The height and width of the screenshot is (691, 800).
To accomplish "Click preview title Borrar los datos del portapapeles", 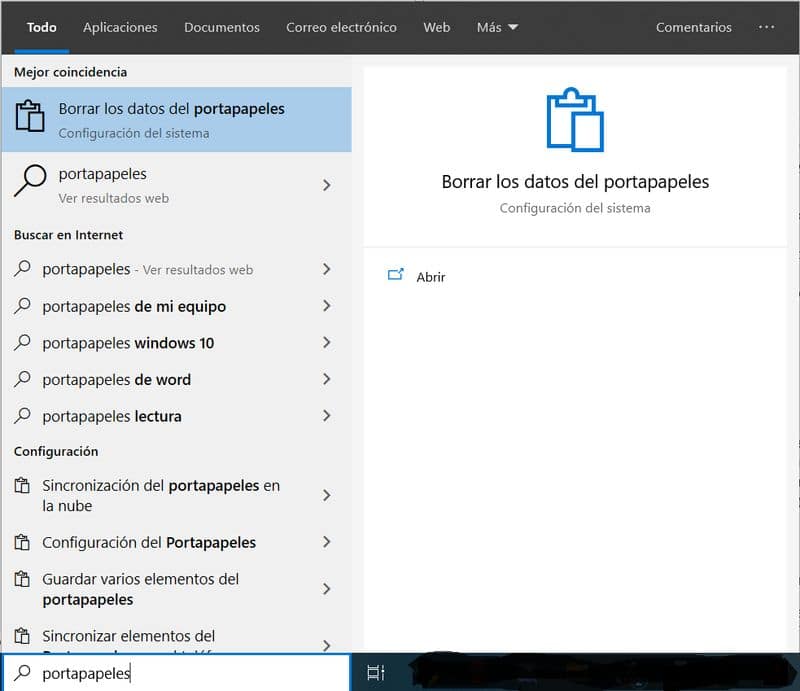I will pyautogui.click(x=575, y=182).
